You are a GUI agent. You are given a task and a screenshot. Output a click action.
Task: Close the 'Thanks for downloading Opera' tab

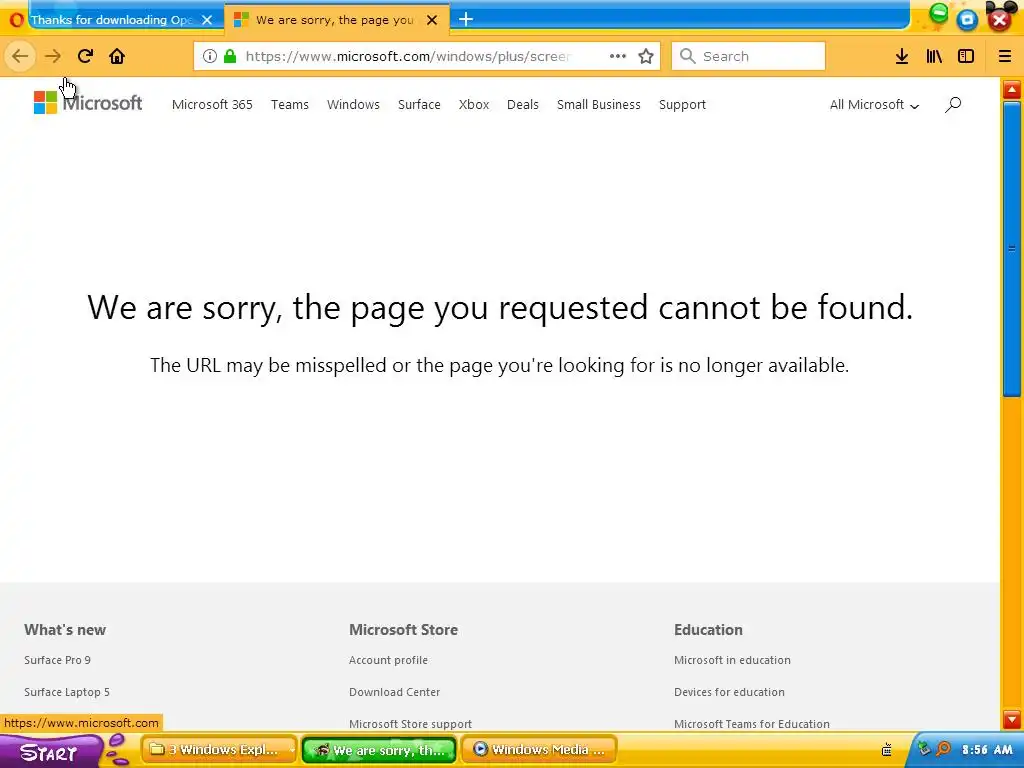click(207, 20)
